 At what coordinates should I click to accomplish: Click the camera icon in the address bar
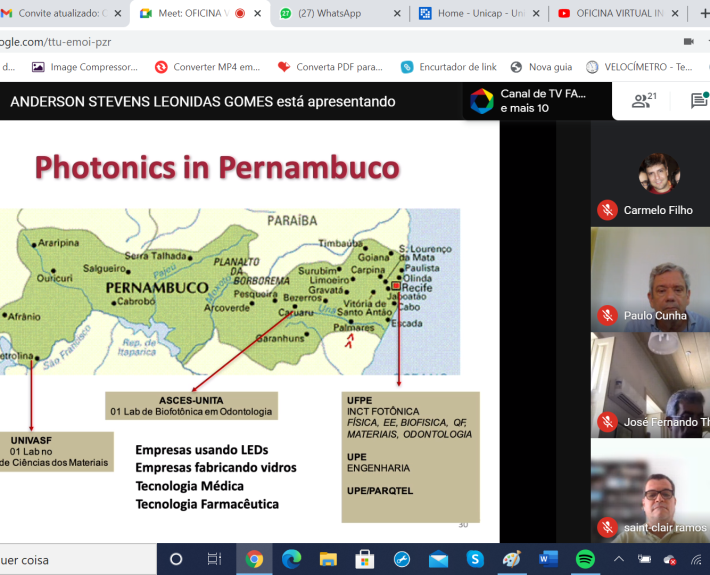687,41
